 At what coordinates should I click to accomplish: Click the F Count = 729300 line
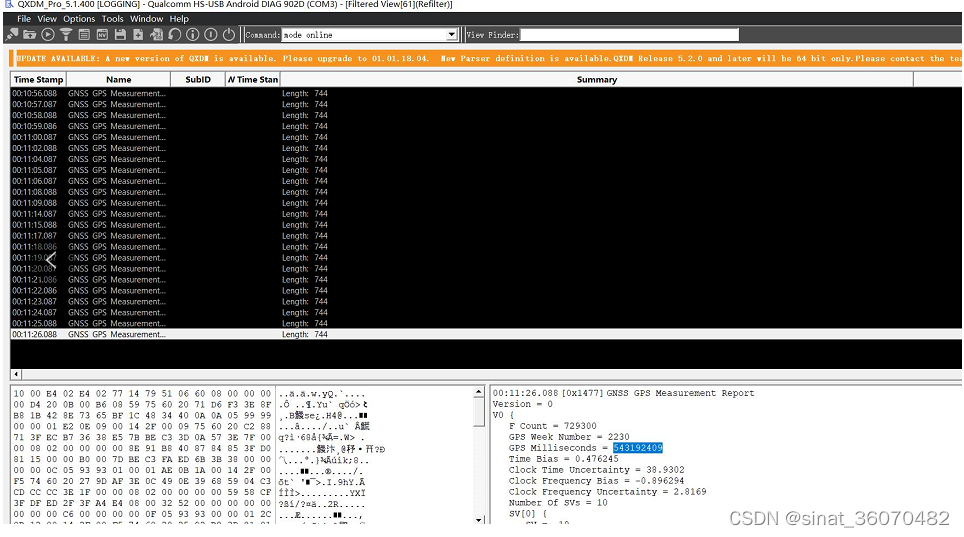552,426
